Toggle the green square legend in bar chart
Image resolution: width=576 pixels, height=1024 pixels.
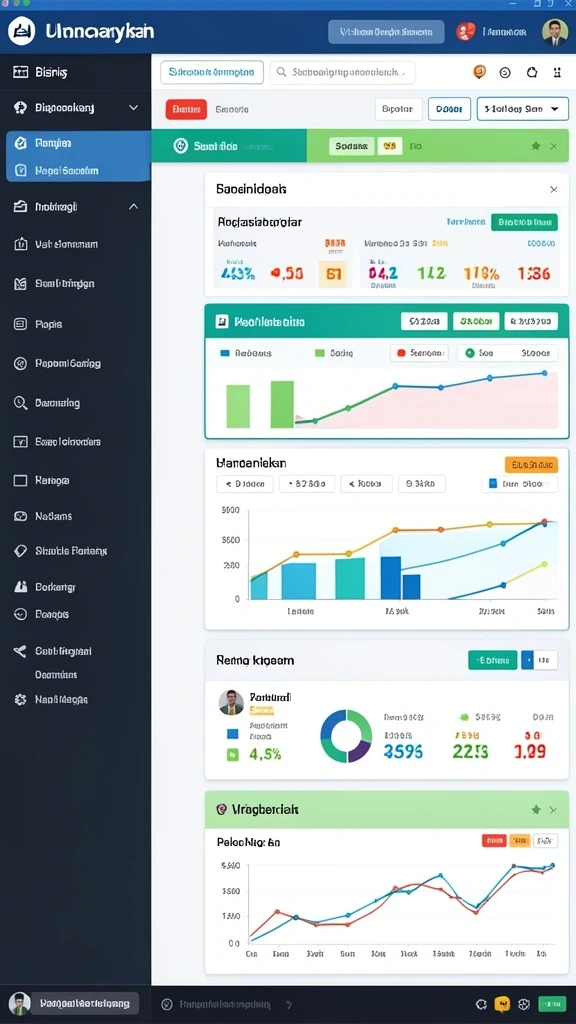319,353
